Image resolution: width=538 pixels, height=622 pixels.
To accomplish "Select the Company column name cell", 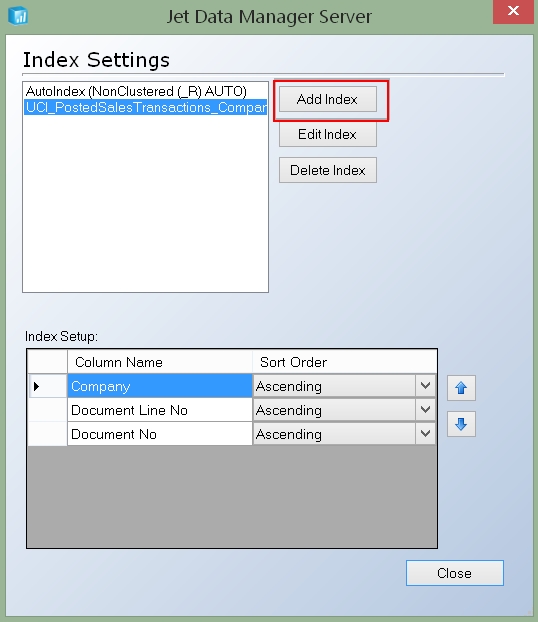I will pos(160,386).
